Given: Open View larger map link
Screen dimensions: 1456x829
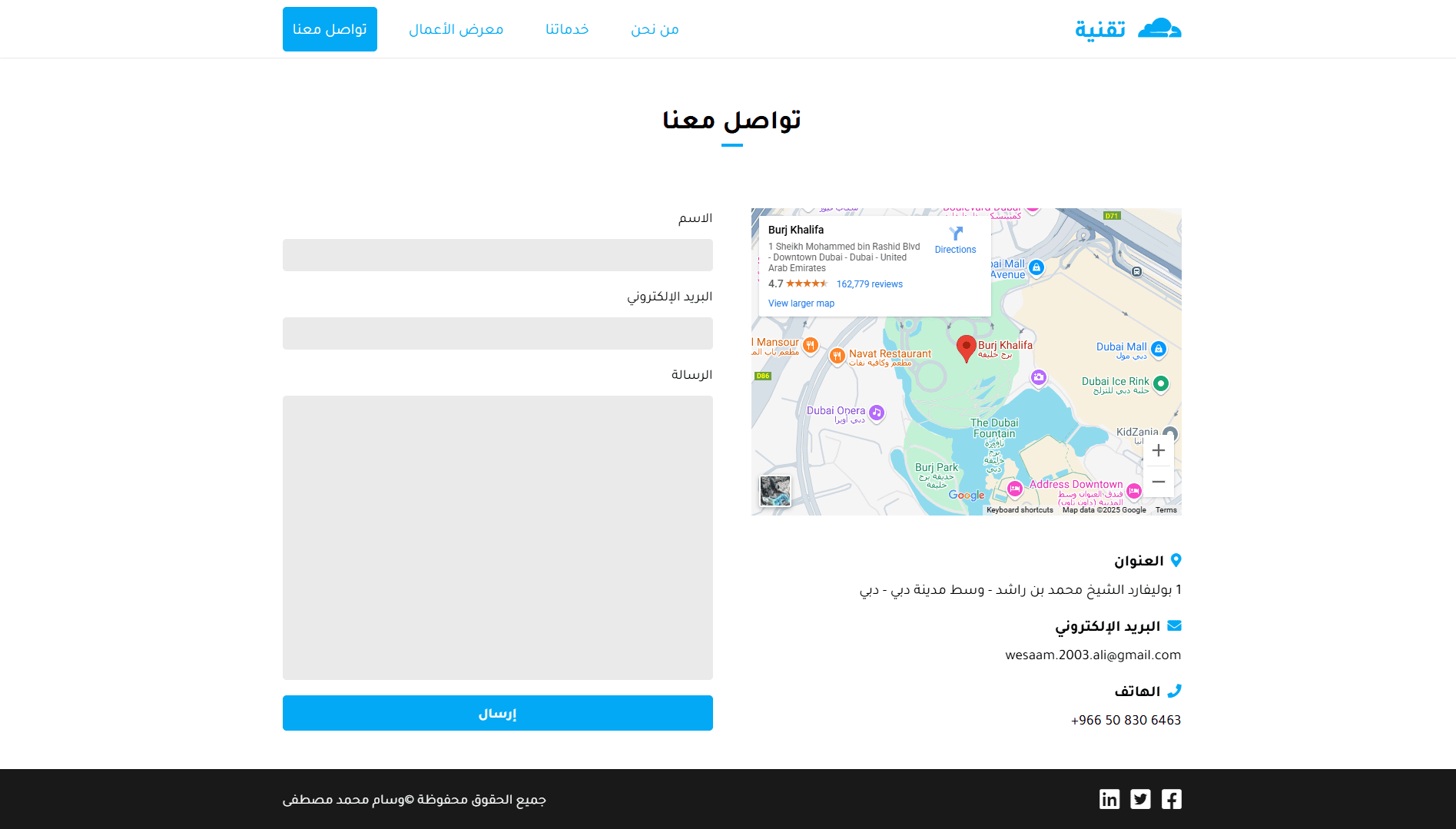Looking at the screenshot, I should 801,303.
